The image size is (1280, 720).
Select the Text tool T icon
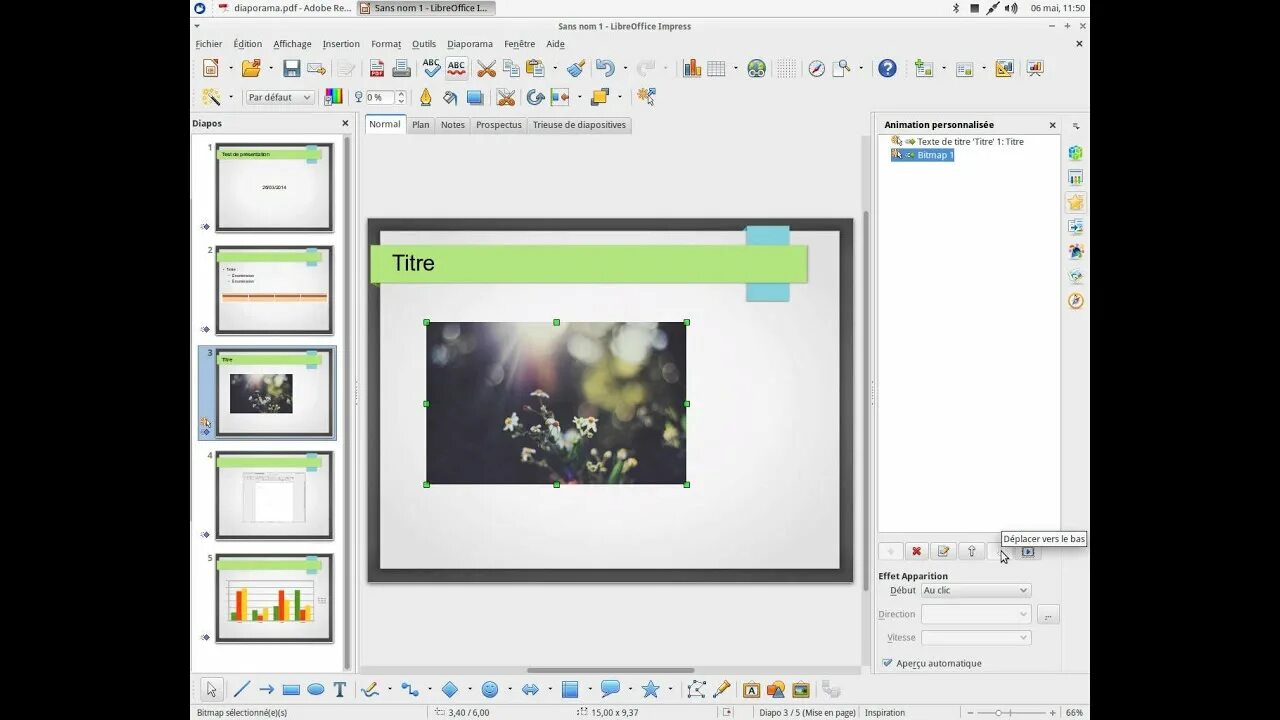[x=340, y=689]
